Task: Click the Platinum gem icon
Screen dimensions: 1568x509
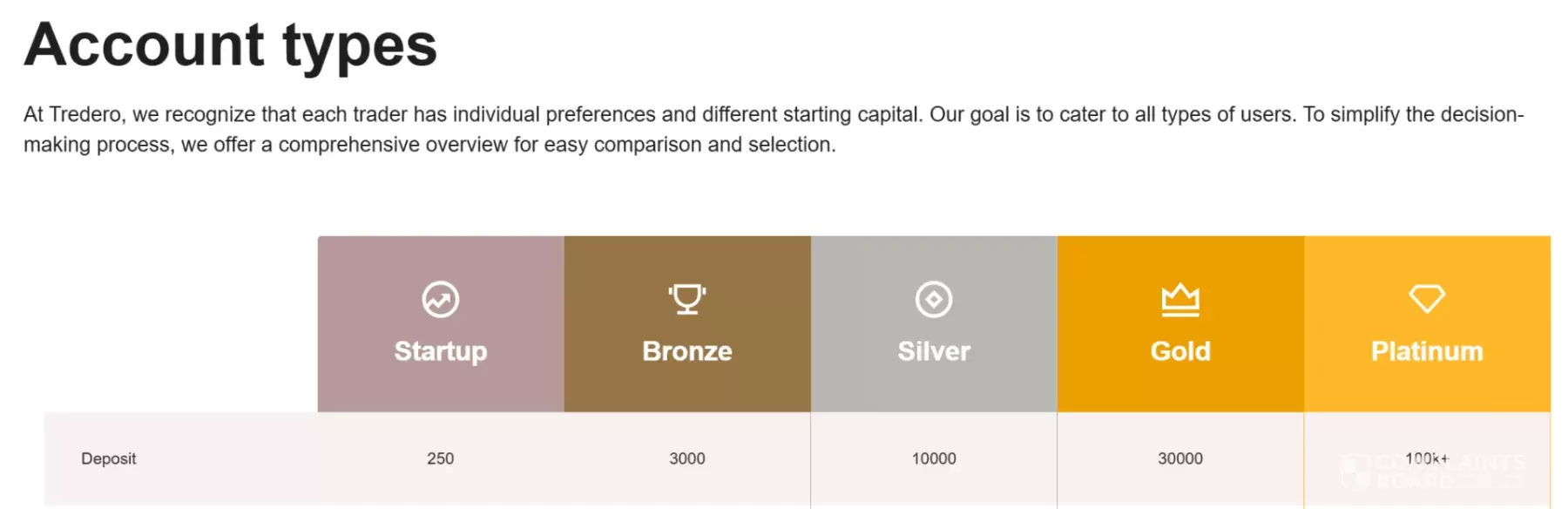Action: pyautogui.click(x=1427, y=299)
